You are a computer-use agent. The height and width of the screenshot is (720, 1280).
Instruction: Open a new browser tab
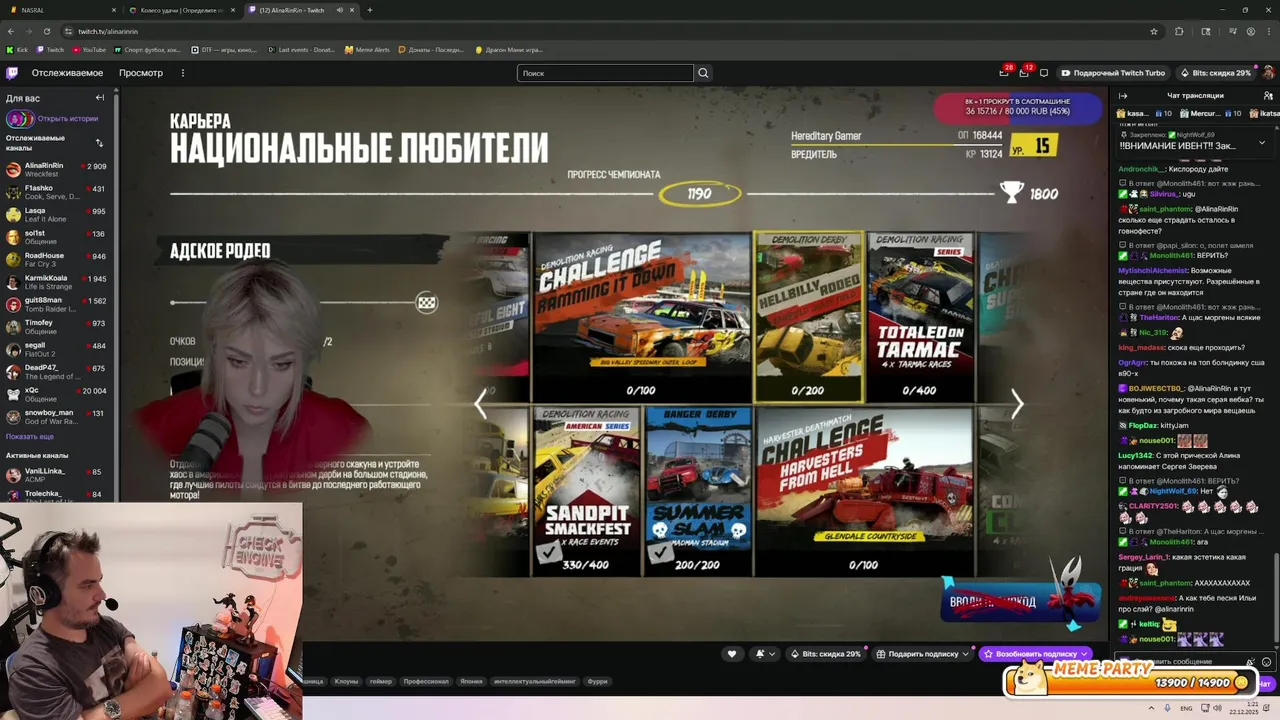370,10
